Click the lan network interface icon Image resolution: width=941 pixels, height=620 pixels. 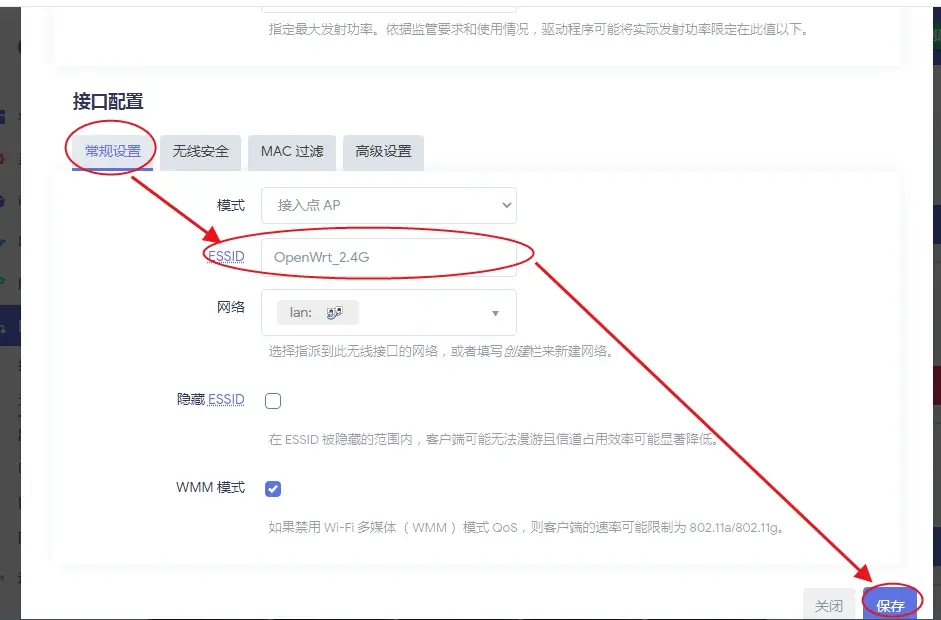[x=335, y=313]
